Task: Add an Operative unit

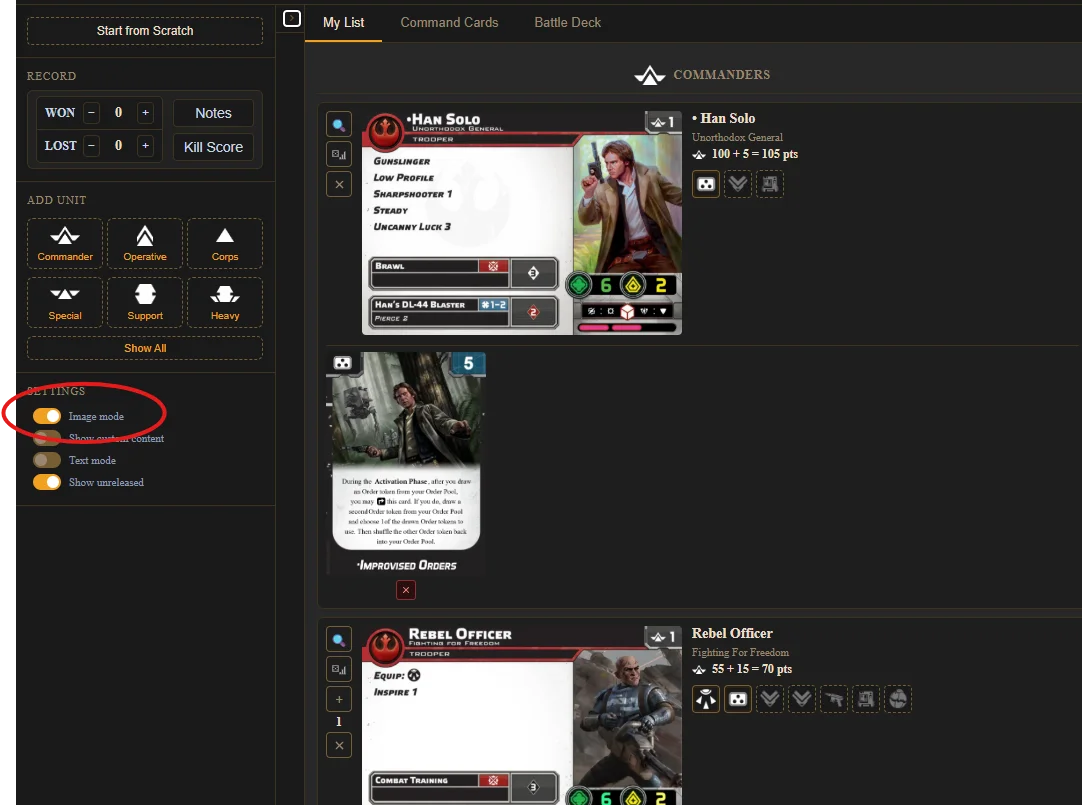Action: point(145,243)
